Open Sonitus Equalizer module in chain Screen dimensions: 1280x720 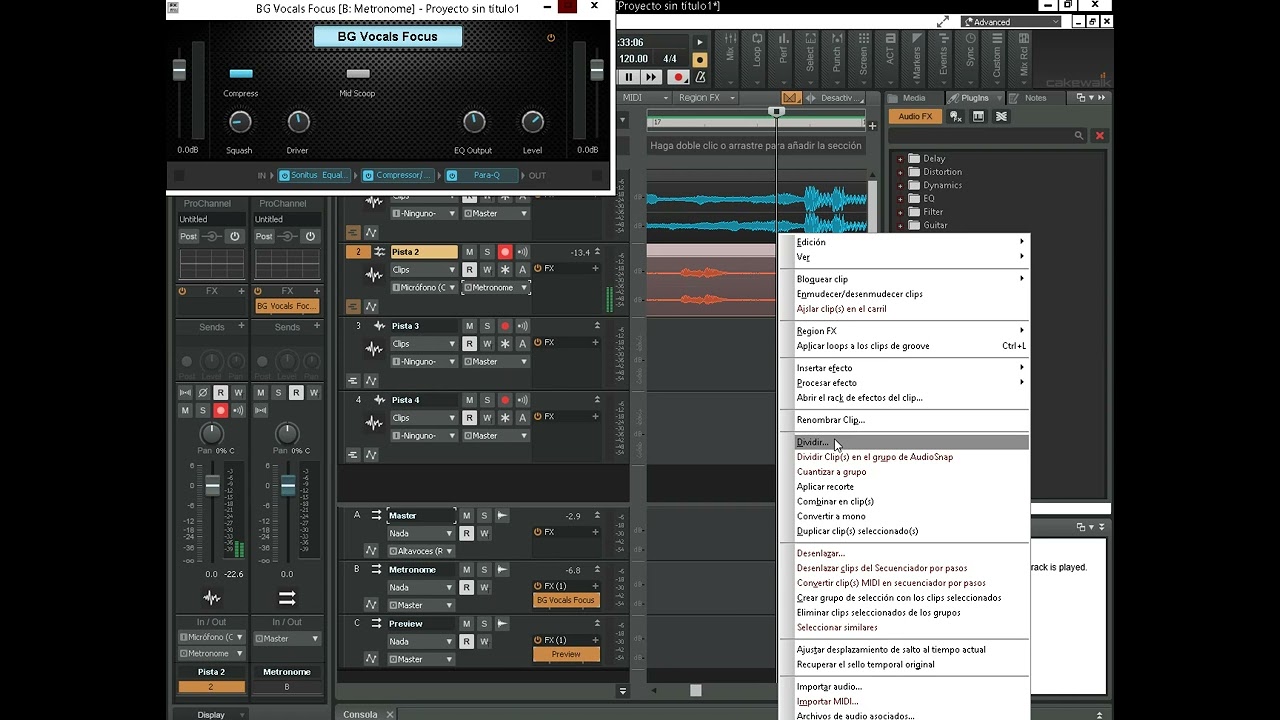[314, 175]
